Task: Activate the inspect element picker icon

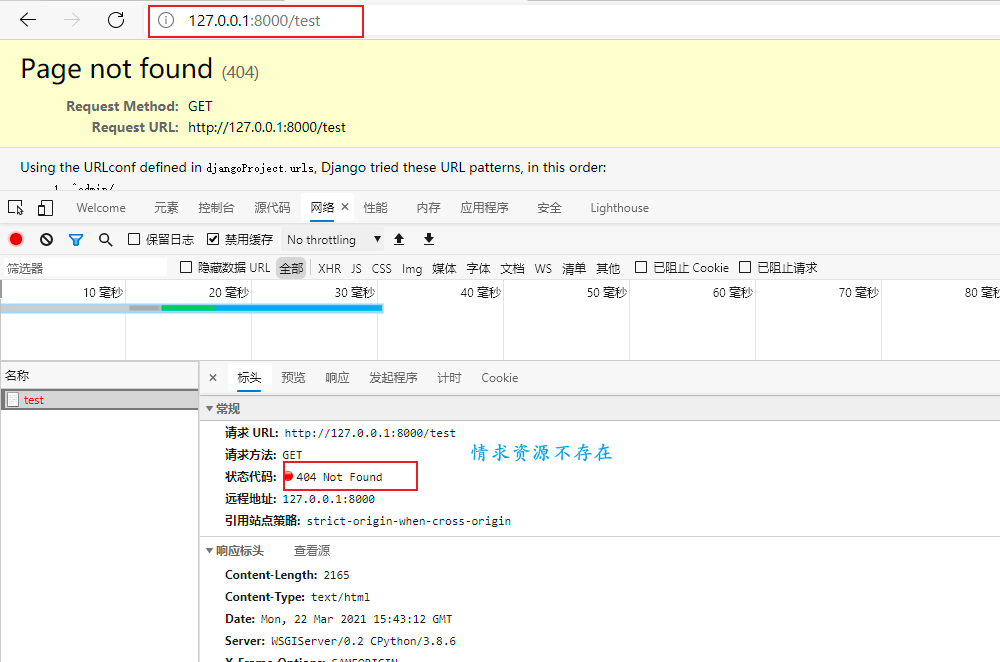Action: (15, 207)
